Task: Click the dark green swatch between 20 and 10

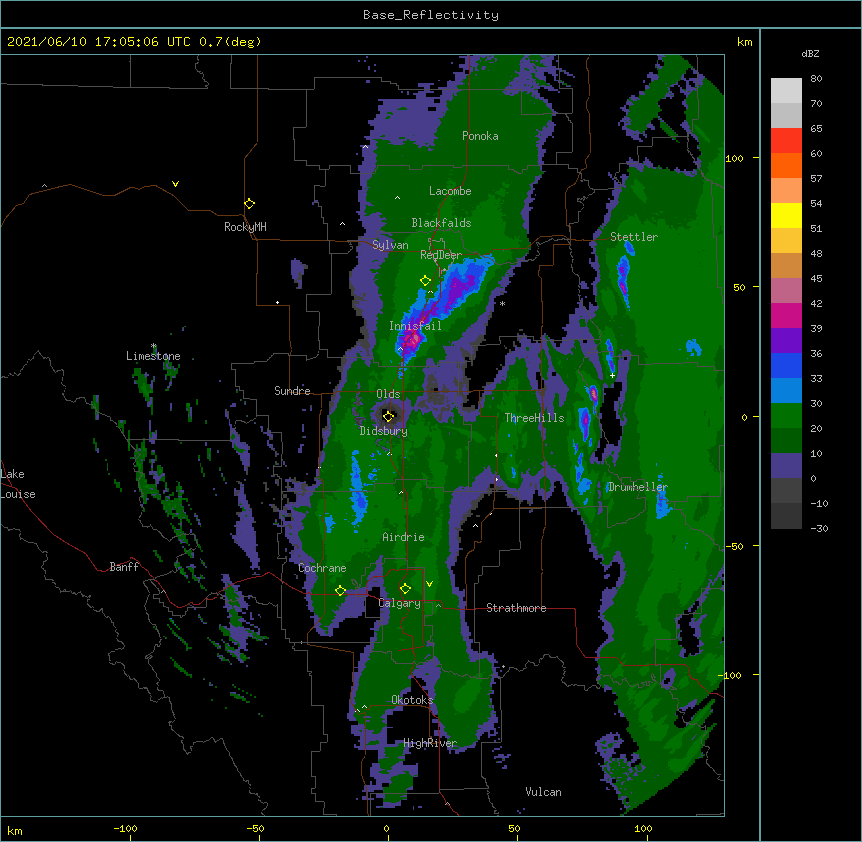Action: (786, 440)
